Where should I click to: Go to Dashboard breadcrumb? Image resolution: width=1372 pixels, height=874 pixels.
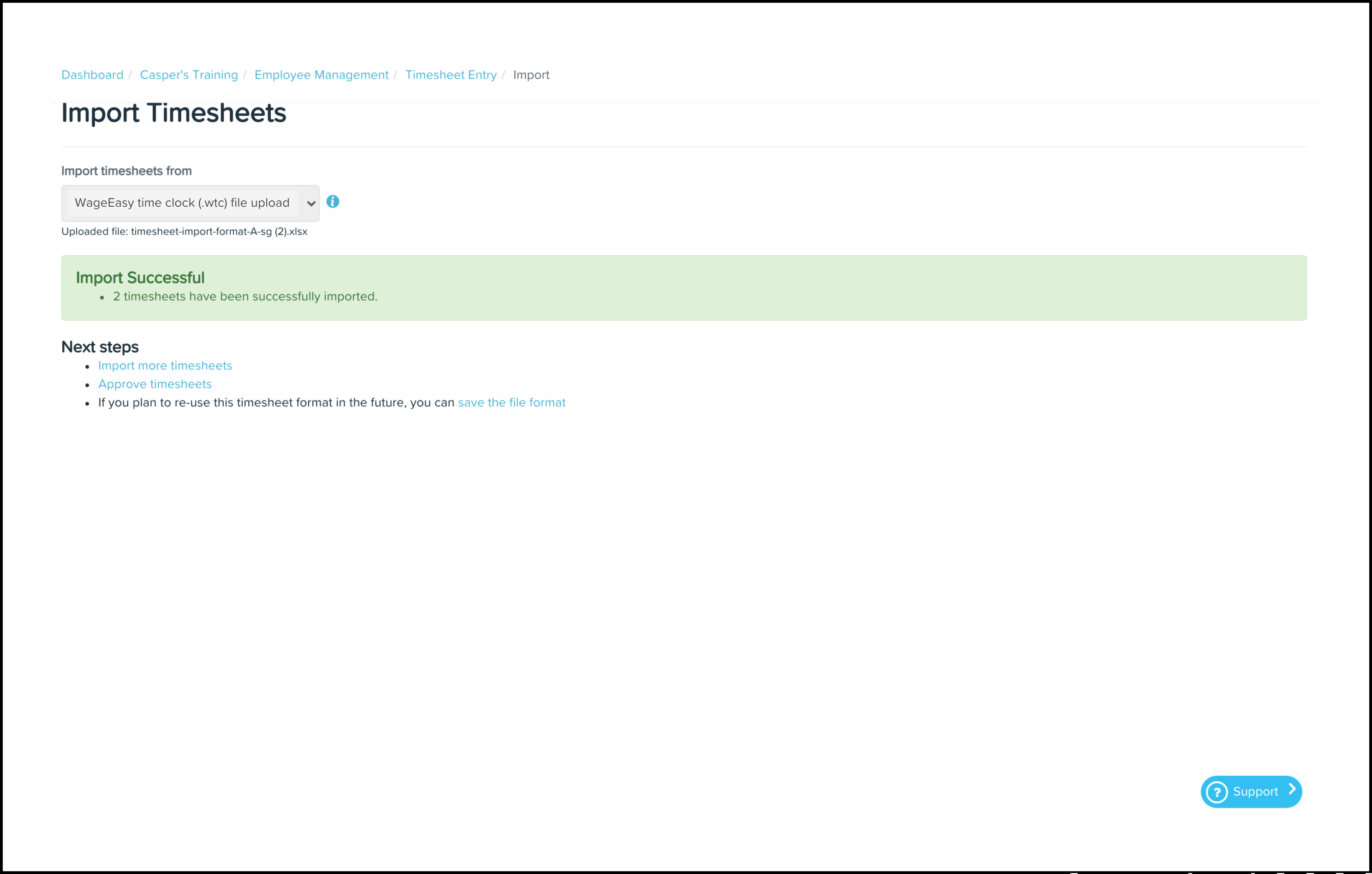click(92, 75)
